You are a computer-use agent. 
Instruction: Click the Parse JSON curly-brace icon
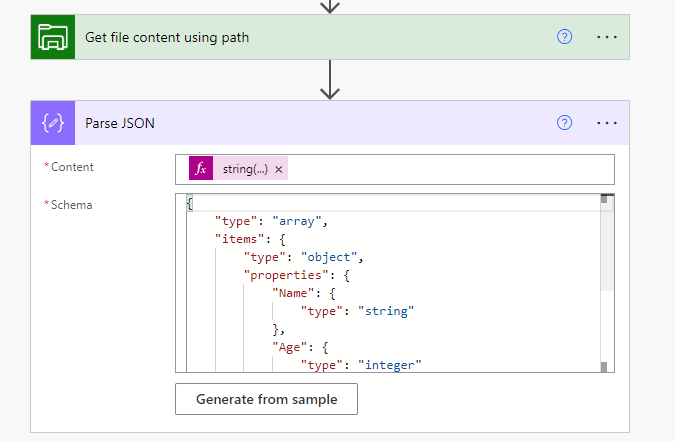52,123
